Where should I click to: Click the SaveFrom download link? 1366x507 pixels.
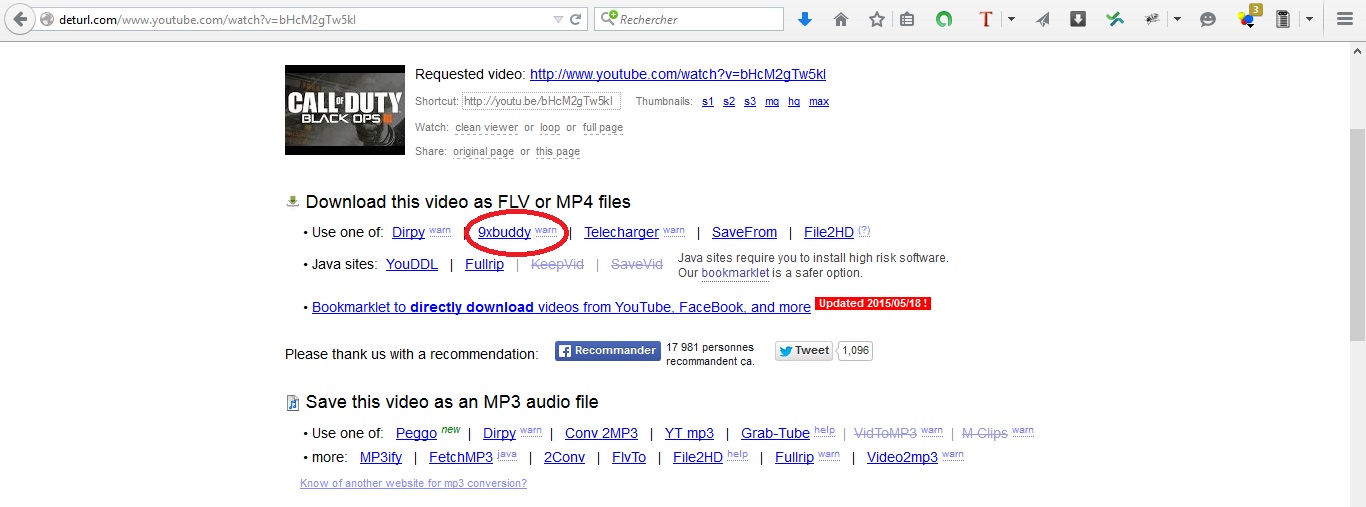pyautogui.click(x=744, y=232)
